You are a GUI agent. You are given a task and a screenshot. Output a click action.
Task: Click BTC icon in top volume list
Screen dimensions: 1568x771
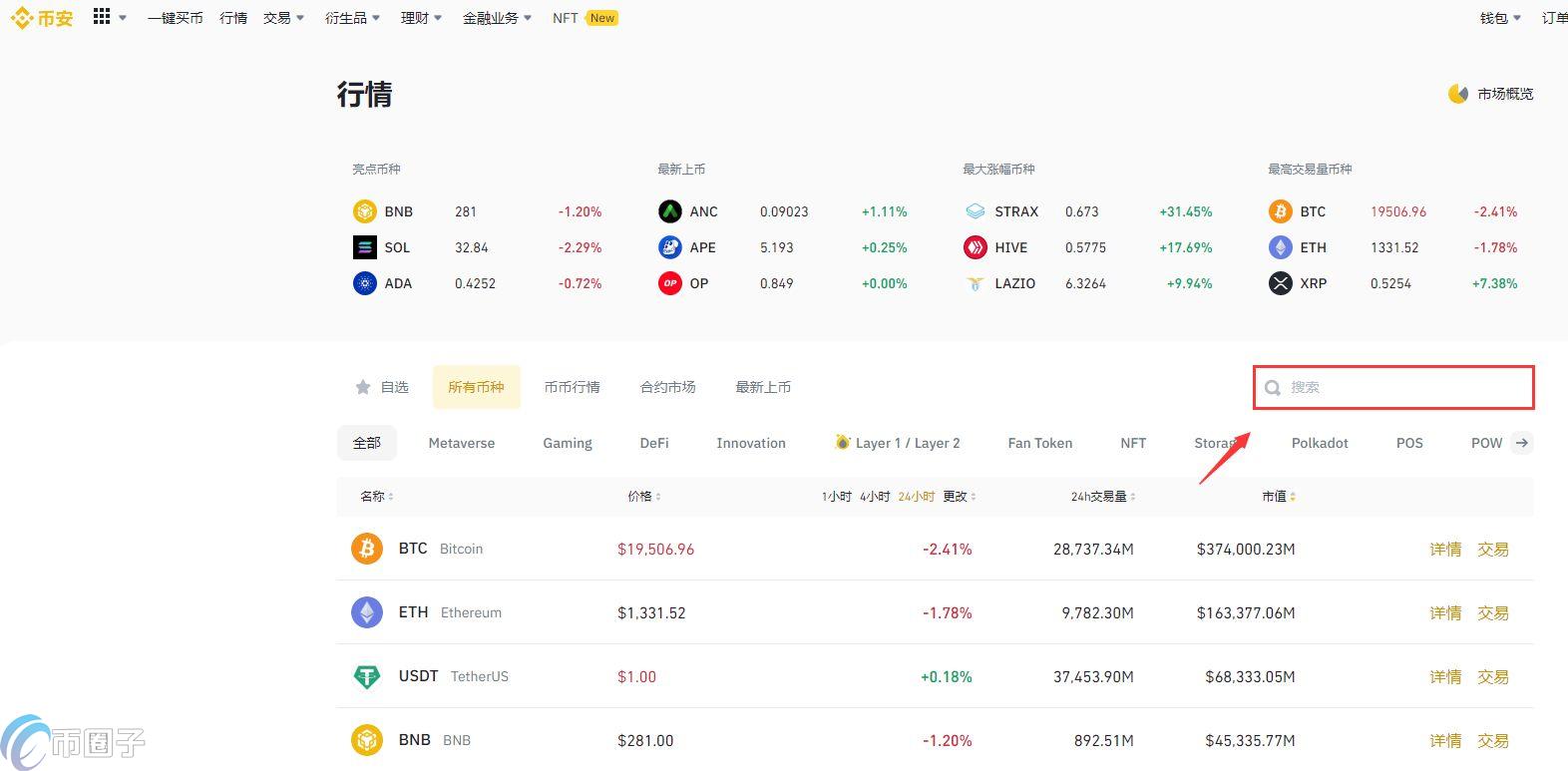1281,211
